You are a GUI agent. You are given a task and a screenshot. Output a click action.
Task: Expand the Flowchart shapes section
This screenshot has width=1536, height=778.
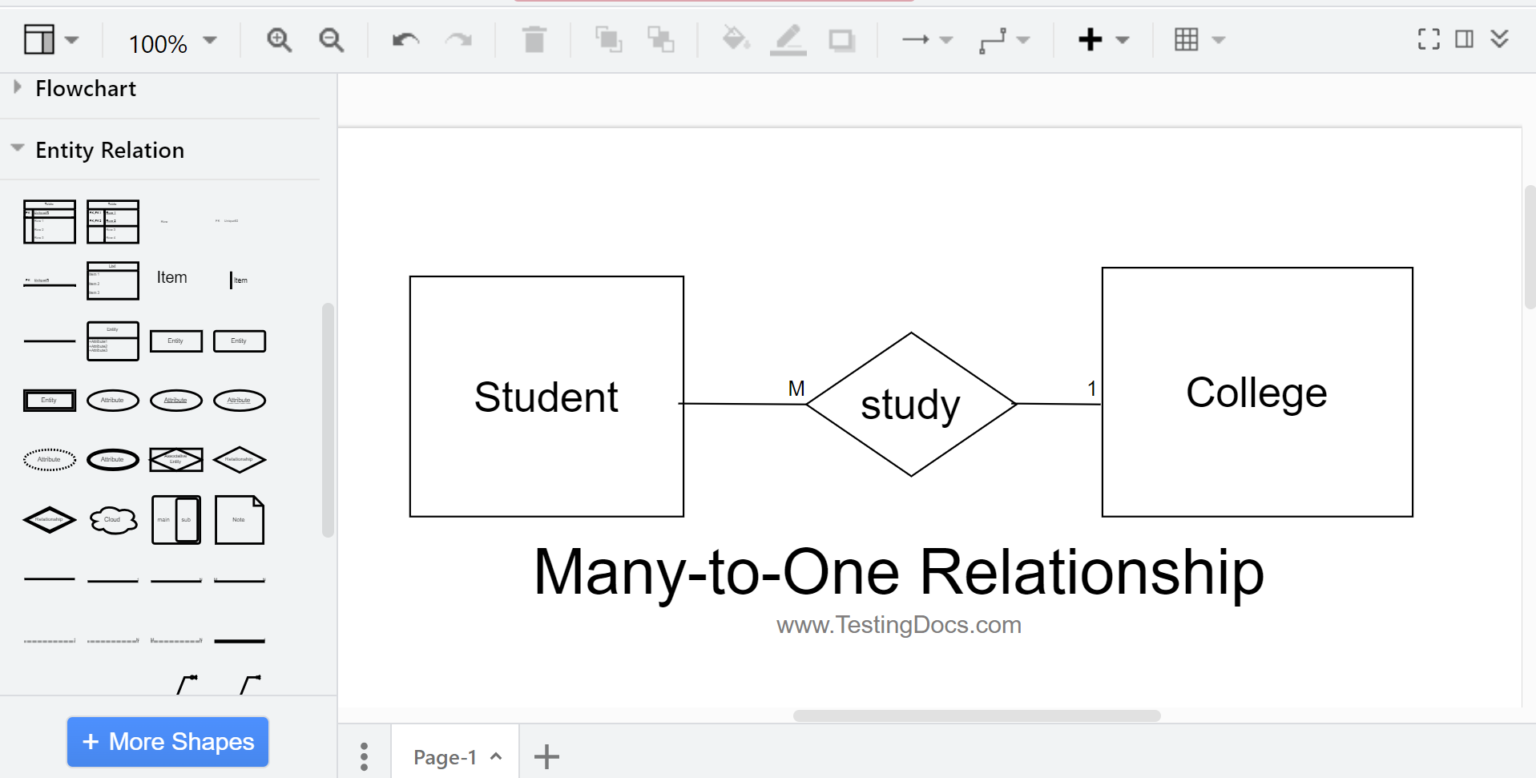pos(85,88)
